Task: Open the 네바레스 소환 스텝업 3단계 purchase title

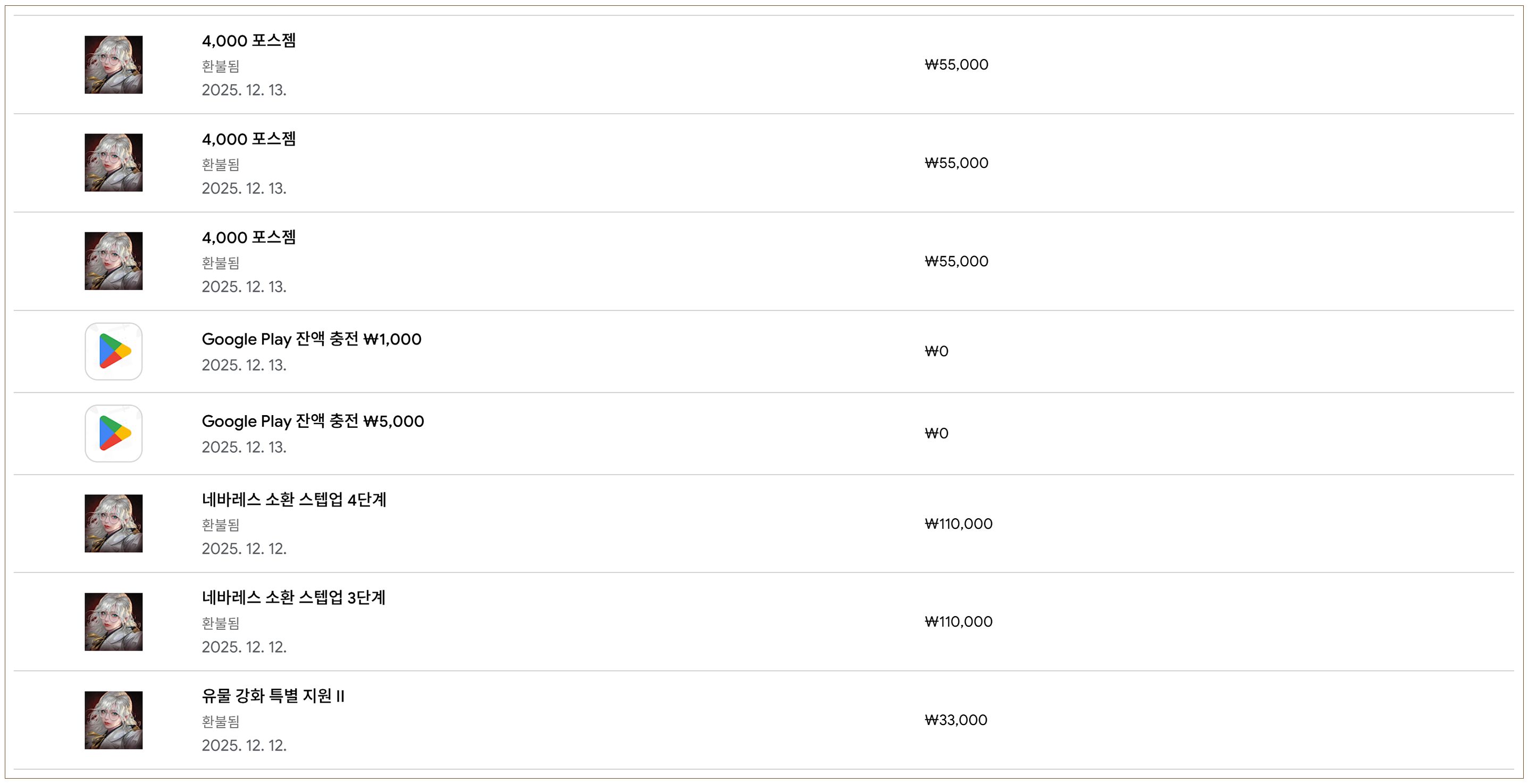Action: point(293,597)
